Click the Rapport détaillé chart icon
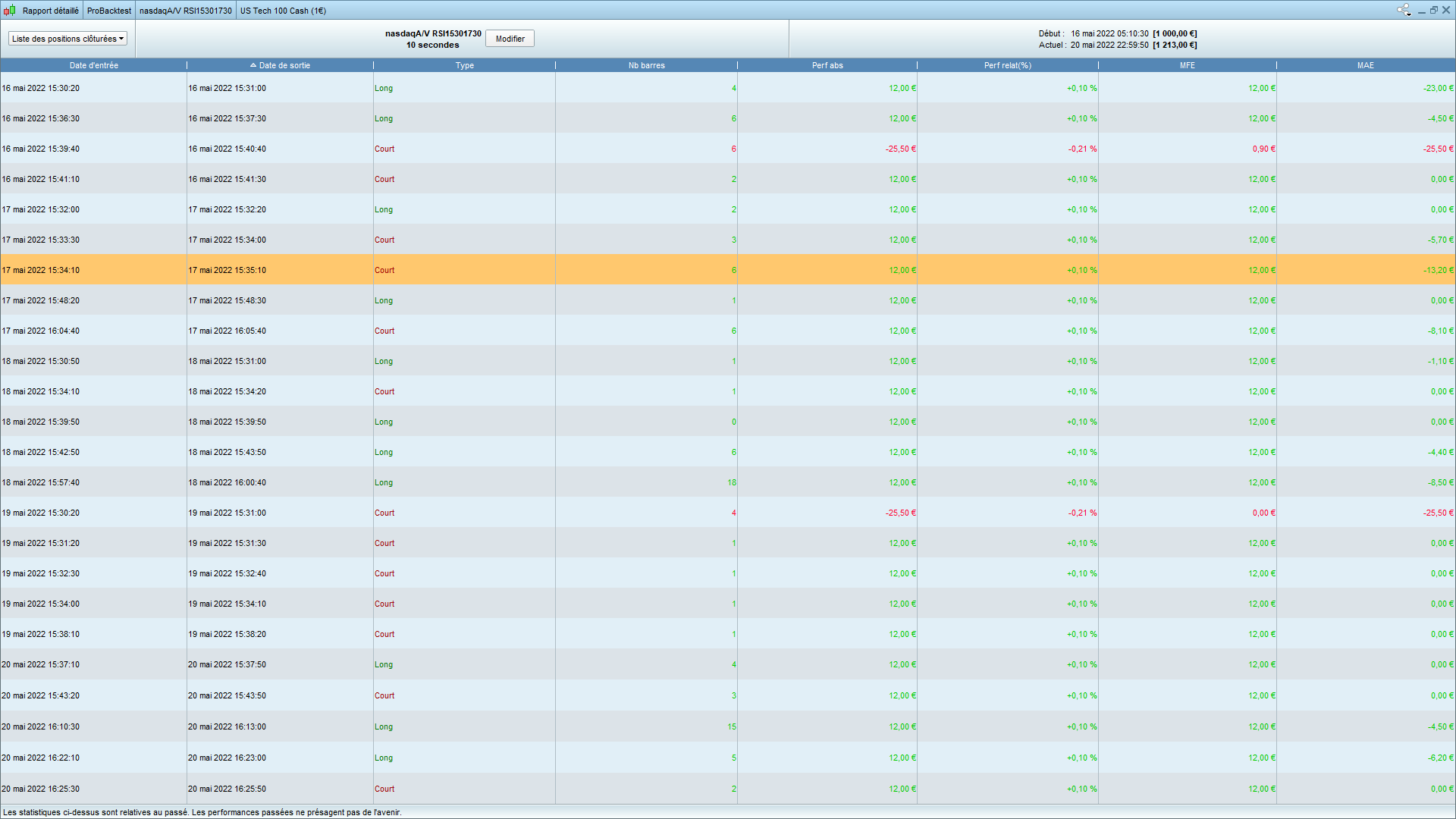The height and width of the screenshot is (819, 1456). pyautogui.click(x=9, y=11)
